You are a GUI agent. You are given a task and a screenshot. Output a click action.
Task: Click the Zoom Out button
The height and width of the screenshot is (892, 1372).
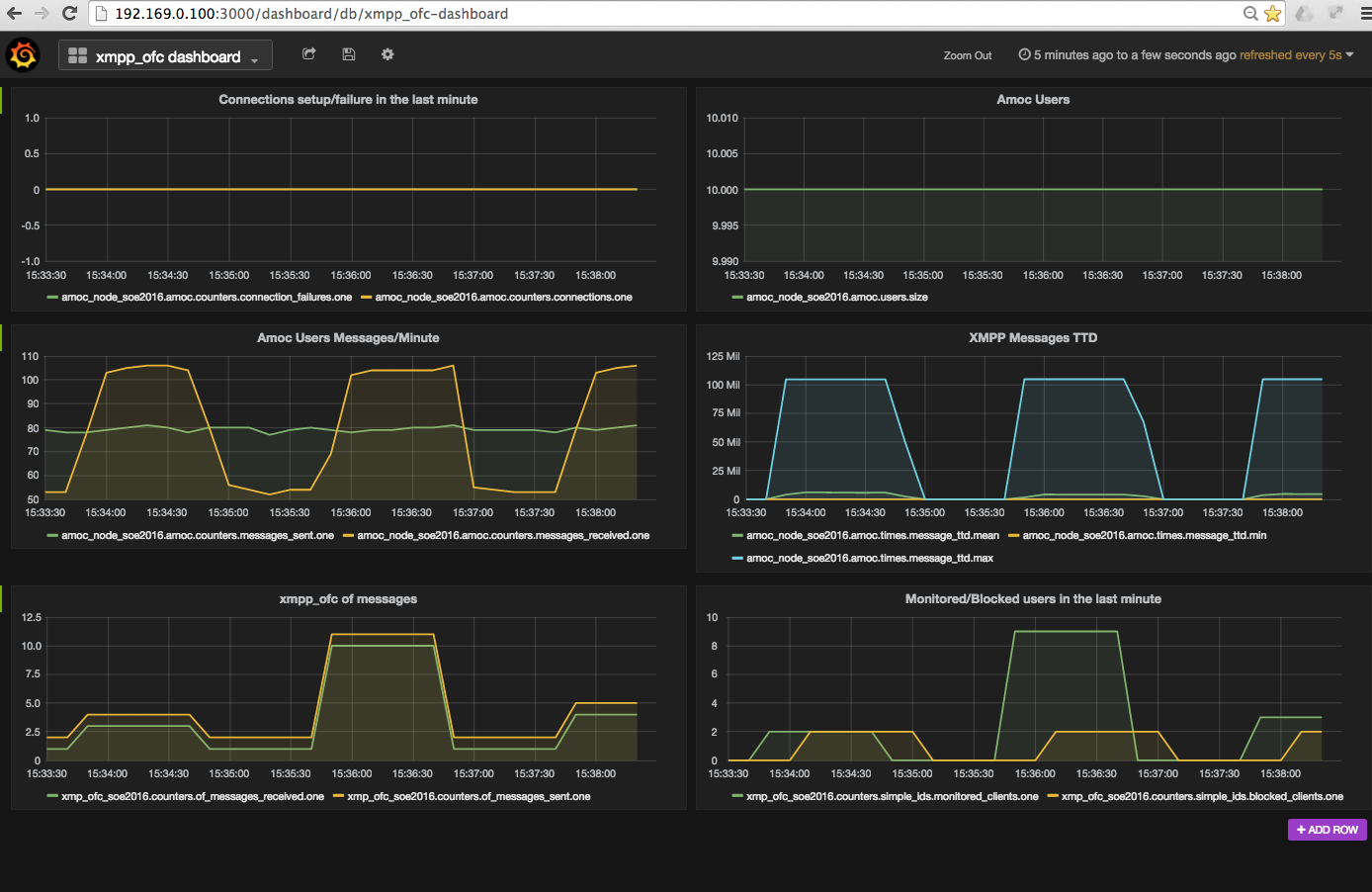click(x=968, y=55)
